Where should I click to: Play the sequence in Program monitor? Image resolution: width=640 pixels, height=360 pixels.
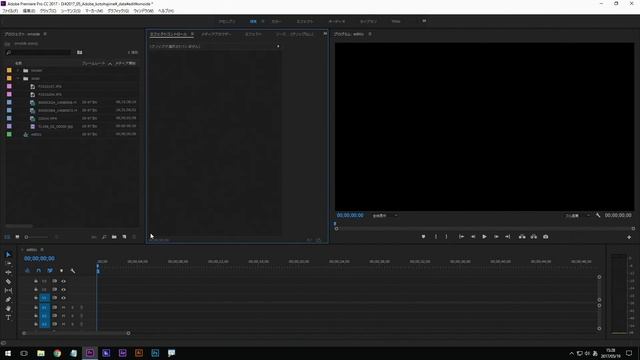(484, 237)
